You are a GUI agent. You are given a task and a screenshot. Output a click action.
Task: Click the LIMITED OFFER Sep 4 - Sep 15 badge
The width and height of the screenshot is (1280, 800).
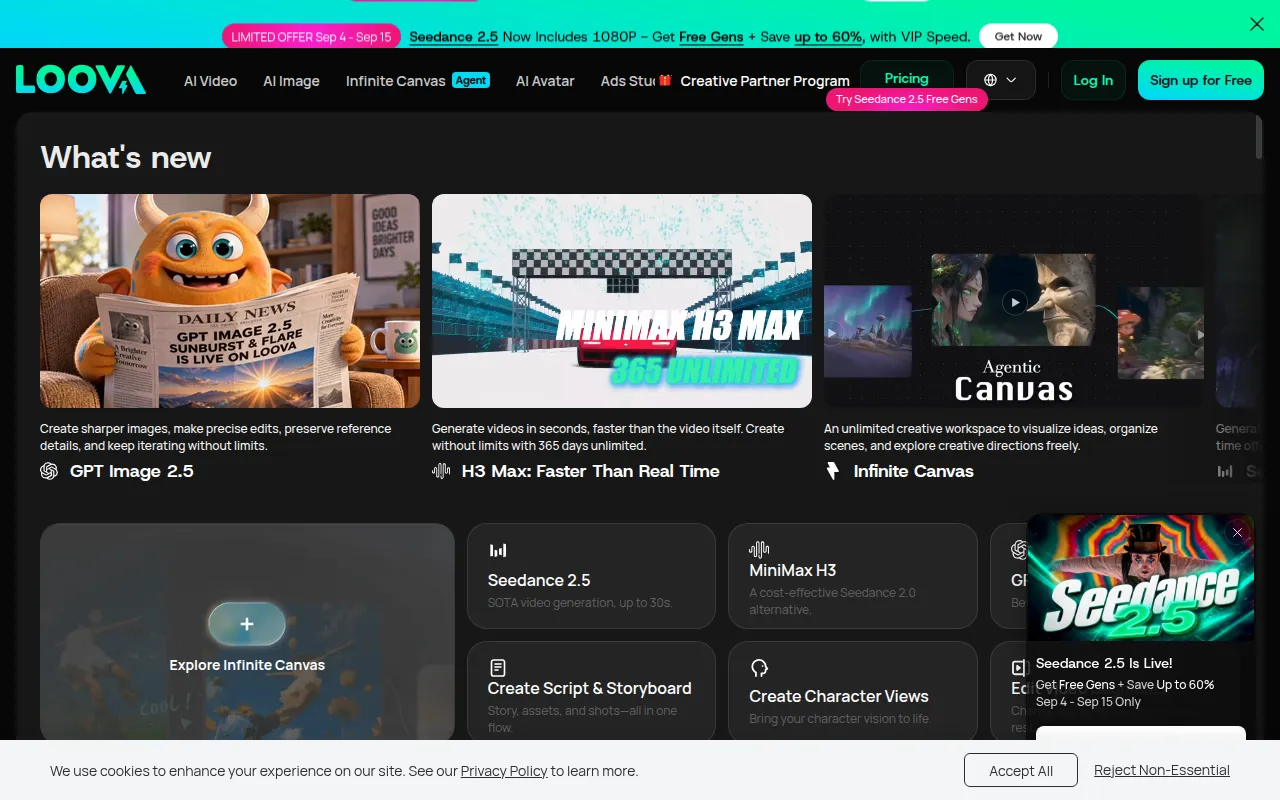[311, 37]
